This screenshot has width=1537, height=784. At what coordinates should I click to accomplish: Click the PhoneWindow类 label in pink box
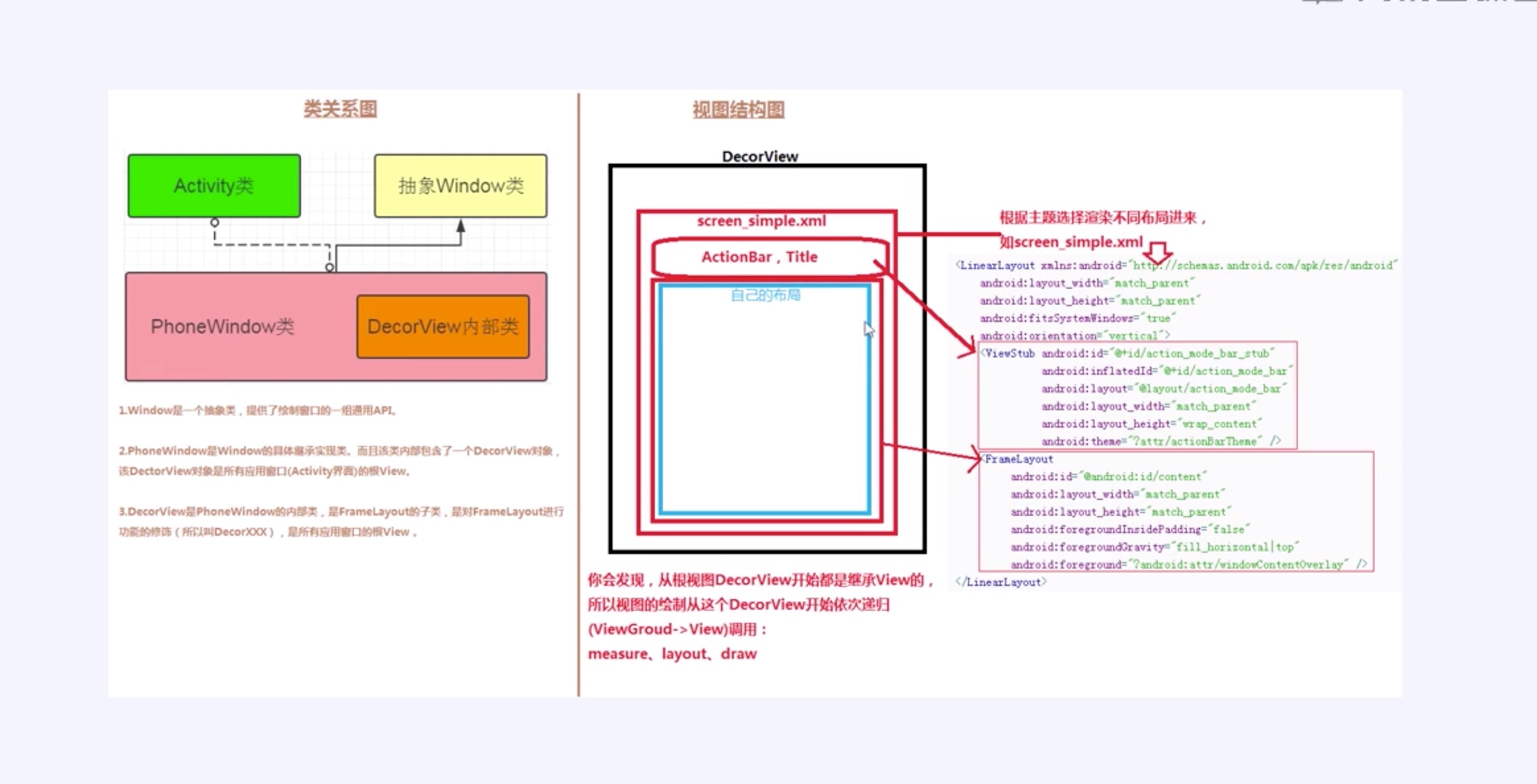(222, 326)
